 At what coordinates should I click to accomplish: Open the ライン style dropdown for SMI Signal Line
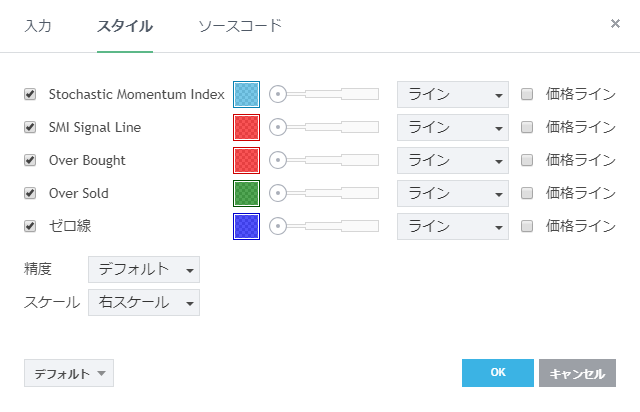[453, 128]
